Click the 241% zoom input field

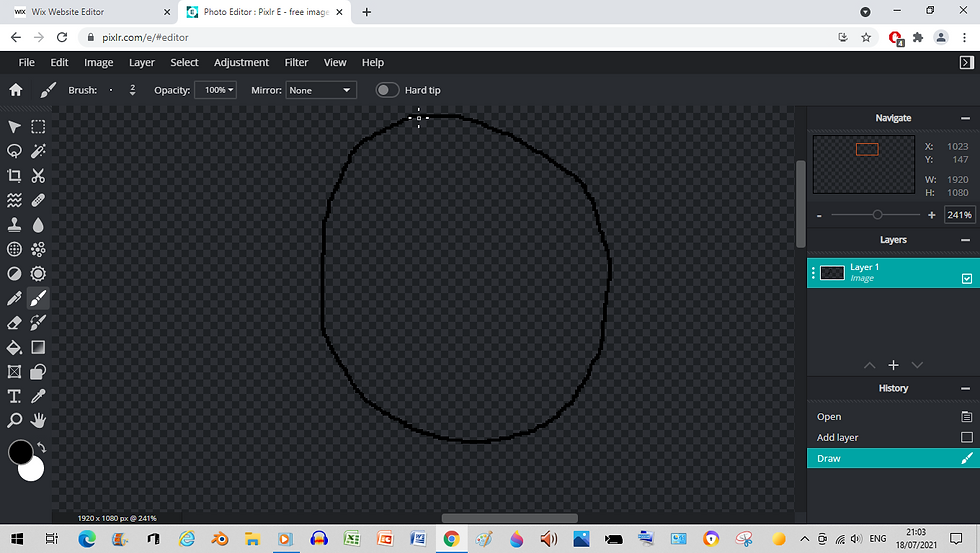pos(959,215)
